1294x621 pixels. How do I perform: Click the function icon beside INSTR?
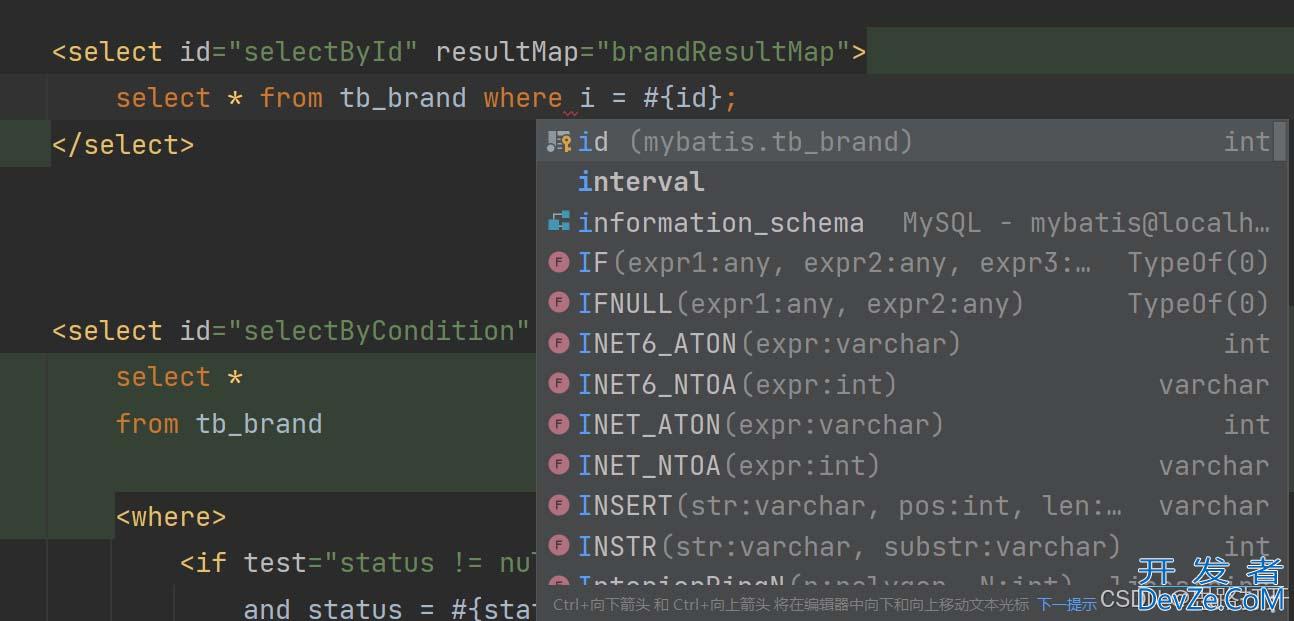559,546
